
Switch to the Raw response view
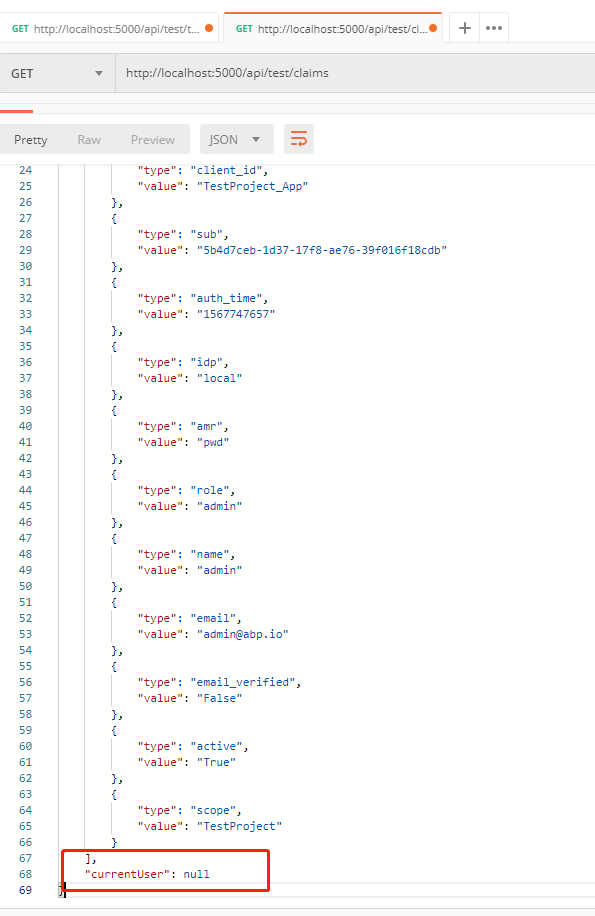89,139
